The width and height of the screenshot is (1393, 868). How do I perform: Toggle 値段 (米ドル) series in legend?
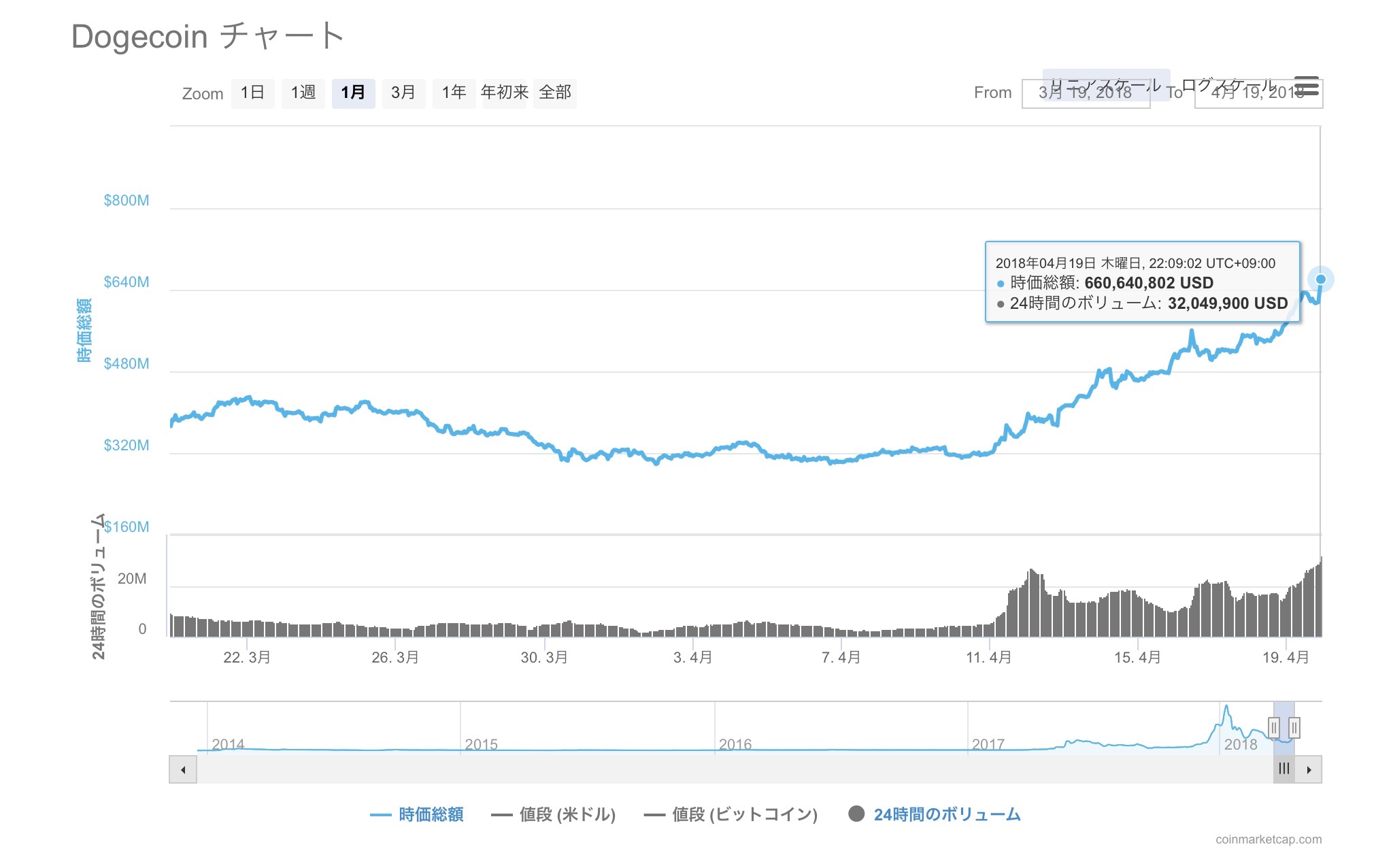[x=554, y=814]
